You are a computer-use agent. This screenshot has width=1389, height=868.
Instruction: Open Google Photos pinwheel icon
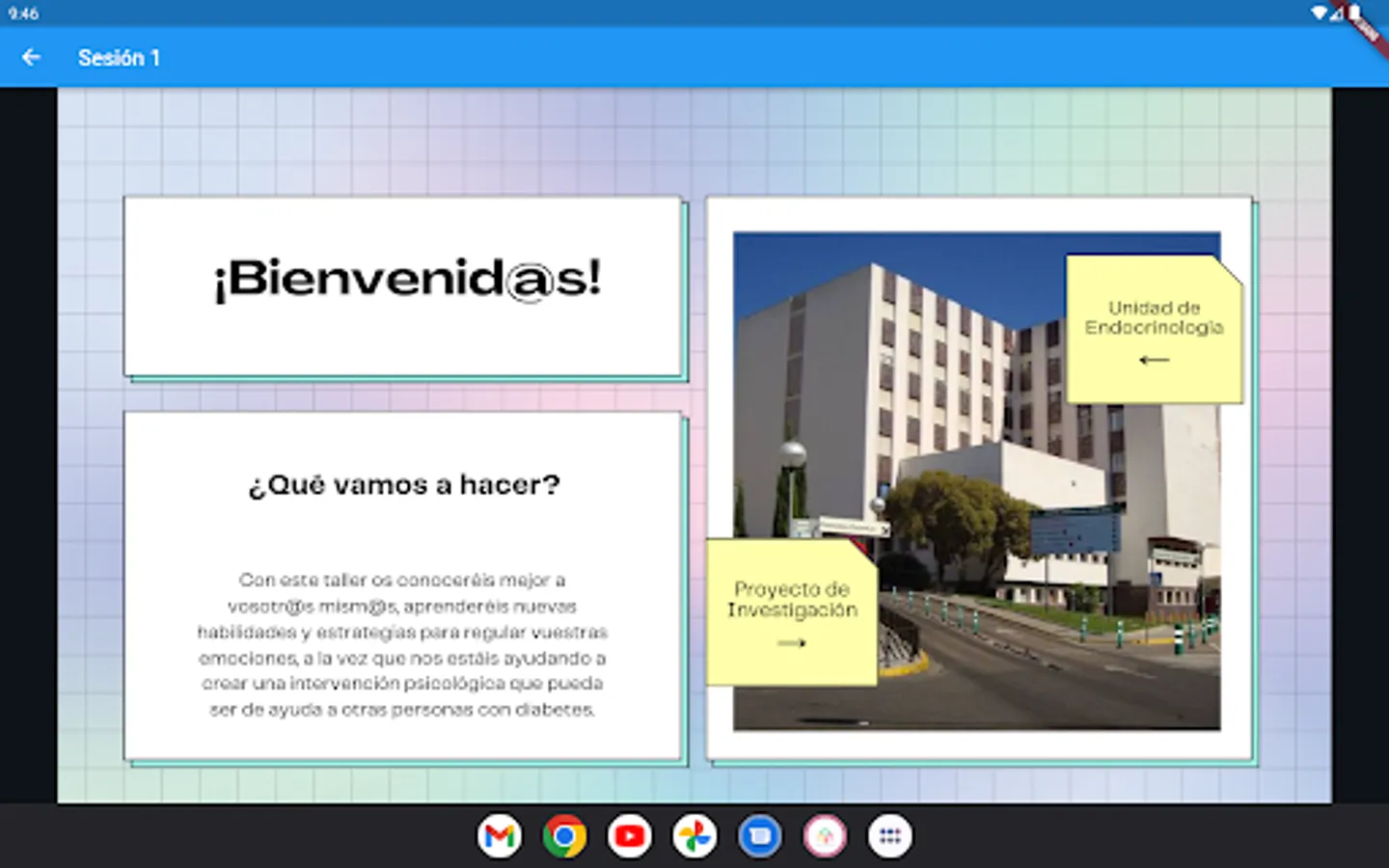[x=694, y=836]
